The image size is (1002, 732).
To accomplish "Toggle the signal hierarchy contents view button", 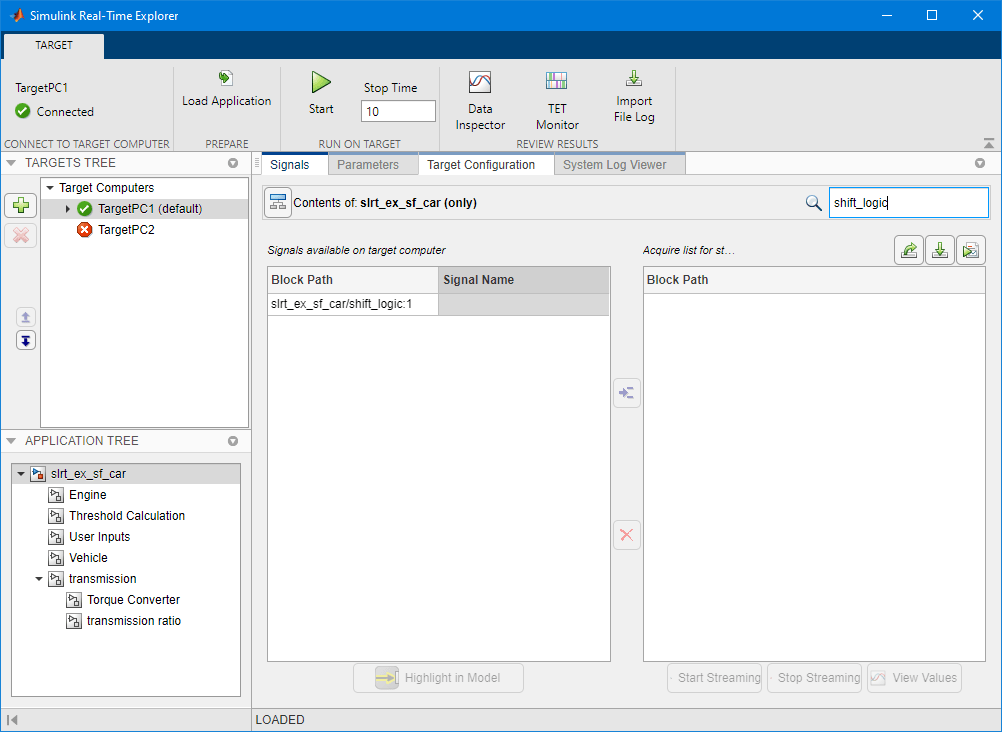I will click(278, 203).
